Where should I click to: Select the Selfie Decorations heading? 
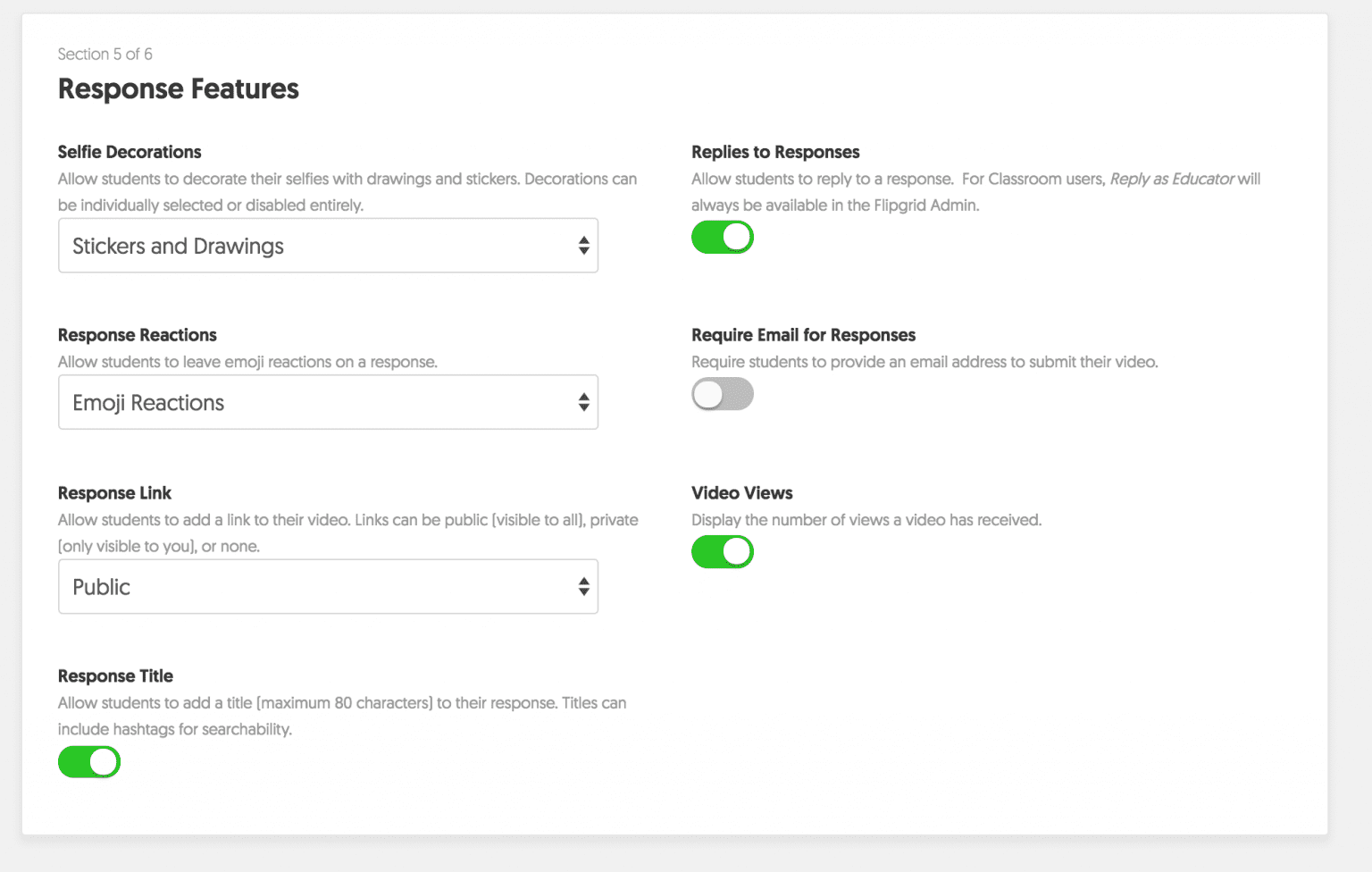pyautogui.click(x=129, y=152)
